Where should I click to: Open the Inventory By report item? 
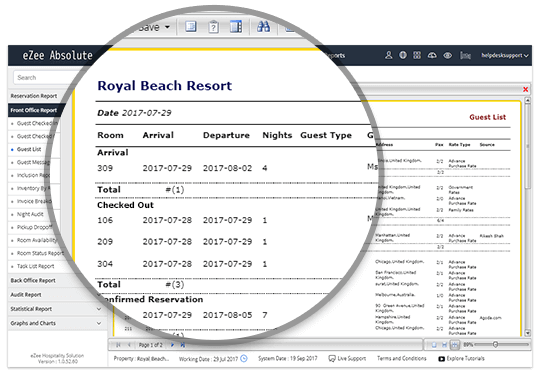[33, 188]
